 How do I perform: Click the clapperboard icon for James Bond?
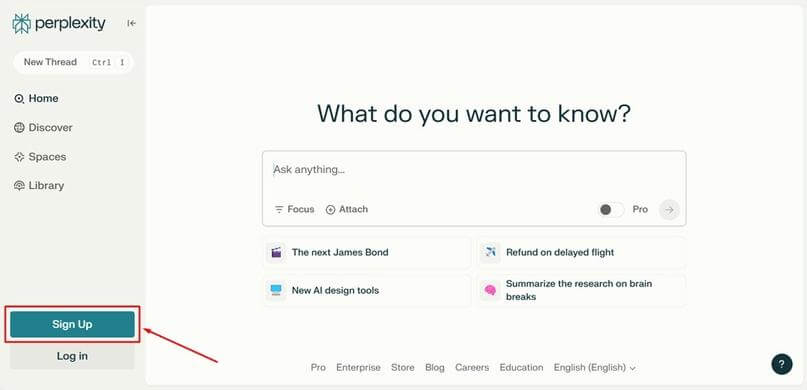click(276, 253)
